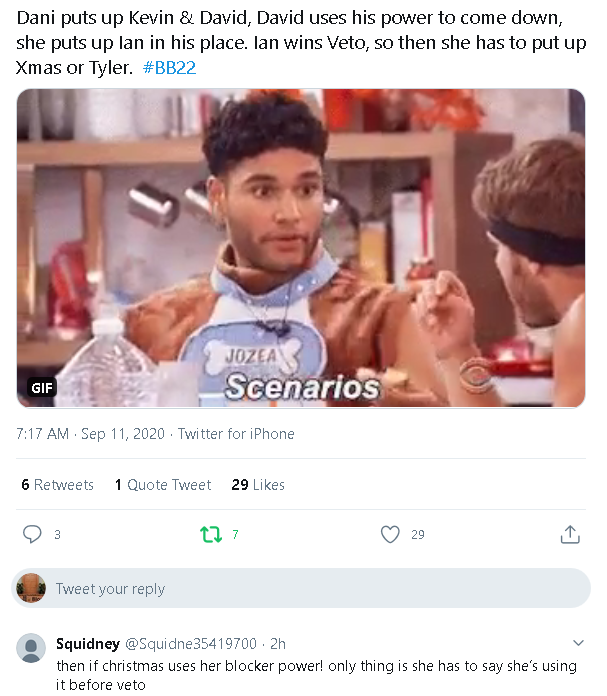Click Squidney's gray avatar icon
Image resolution: width=607 pixels, height=696 pixels.
[31, 648]
